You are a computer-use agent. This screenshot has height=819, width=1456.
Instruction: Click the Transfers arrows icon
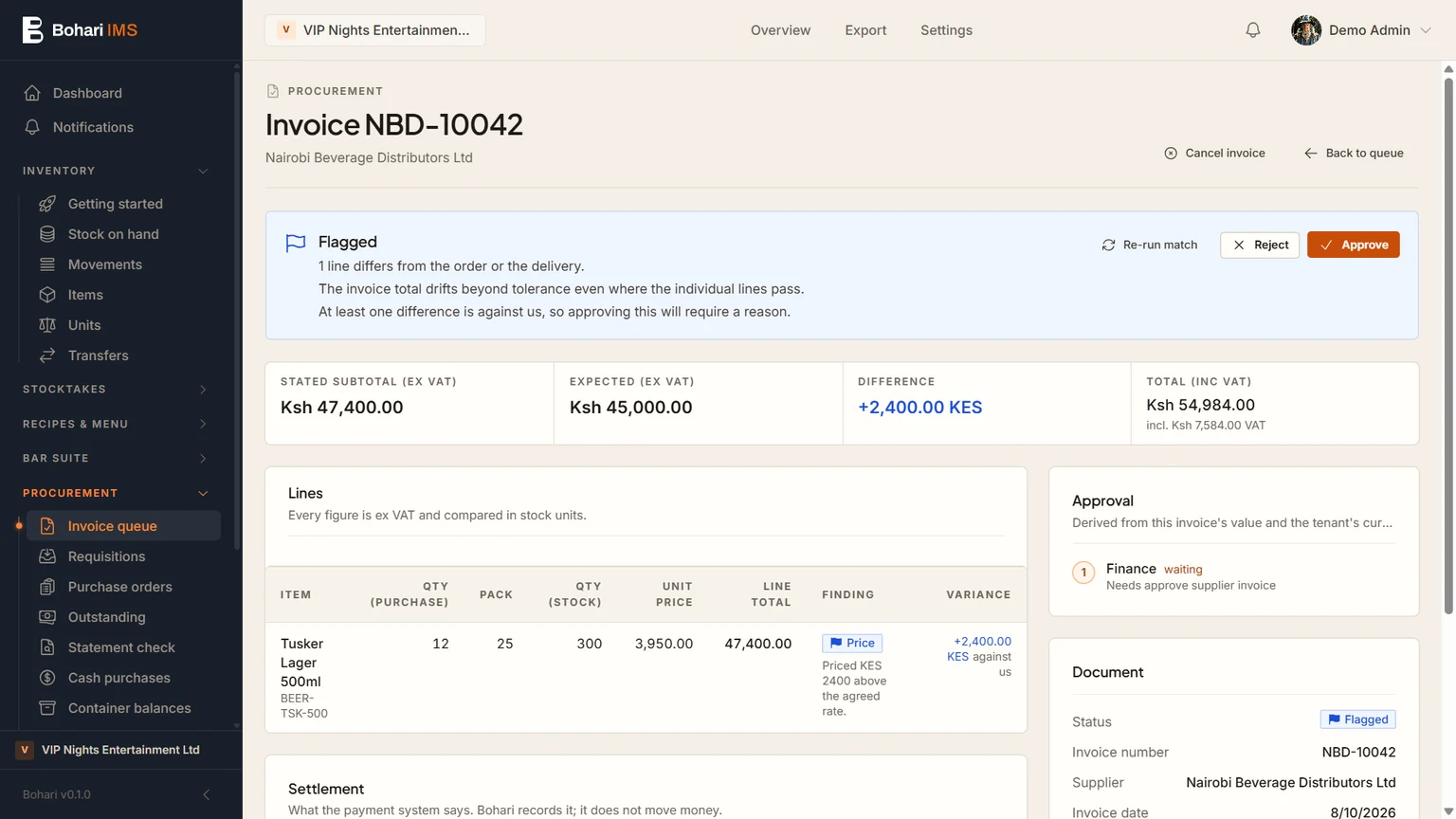click(x=47, y=355)
